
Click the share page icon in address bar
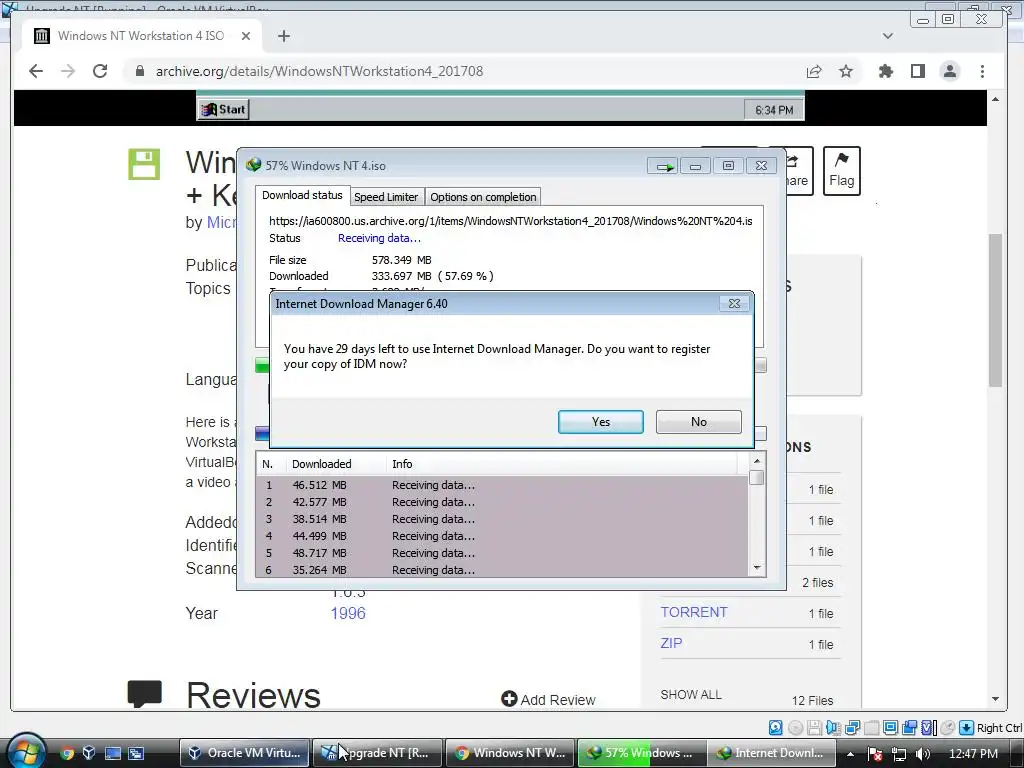tap(814, 71)
